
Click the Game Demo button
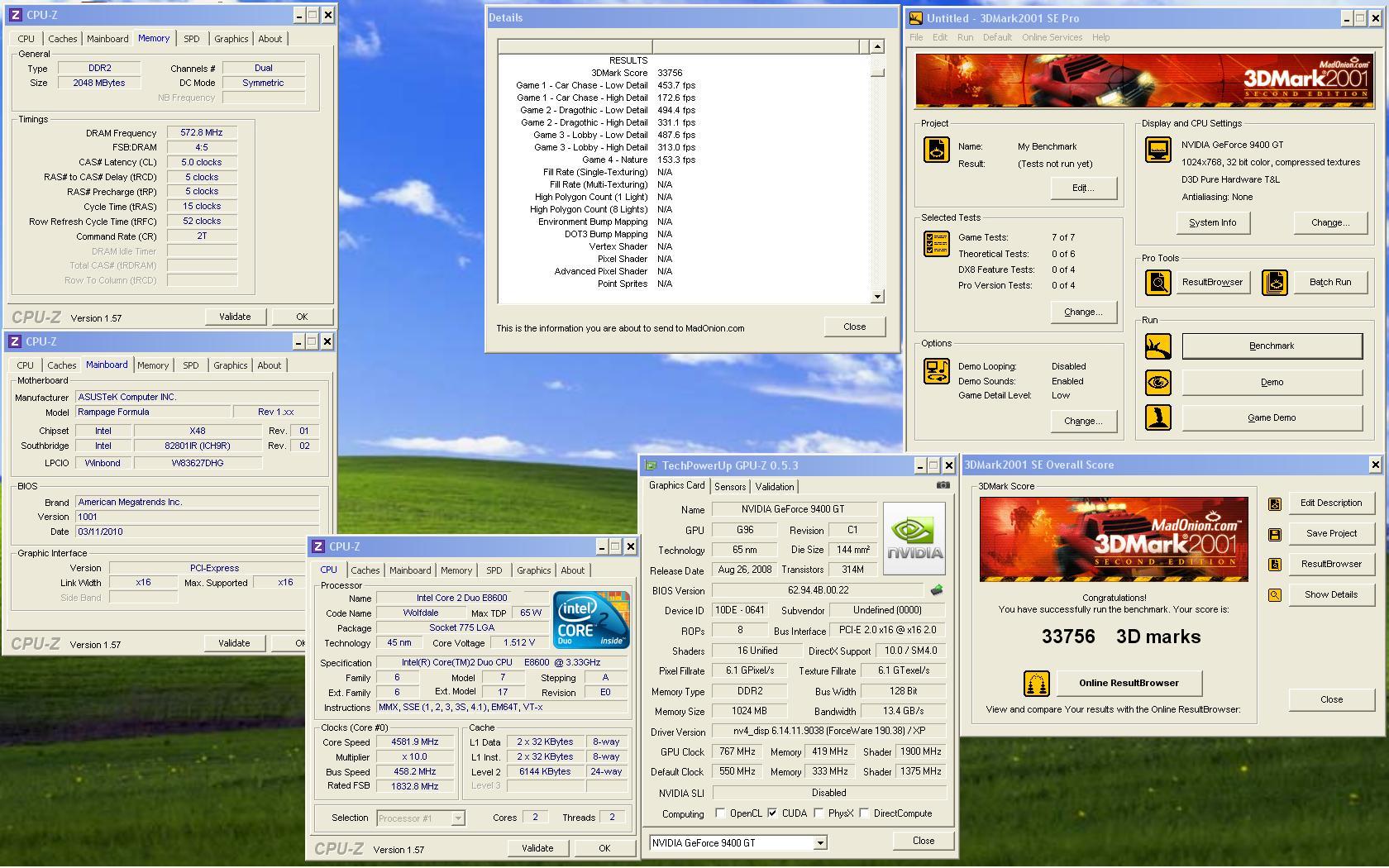(1272, 418)
